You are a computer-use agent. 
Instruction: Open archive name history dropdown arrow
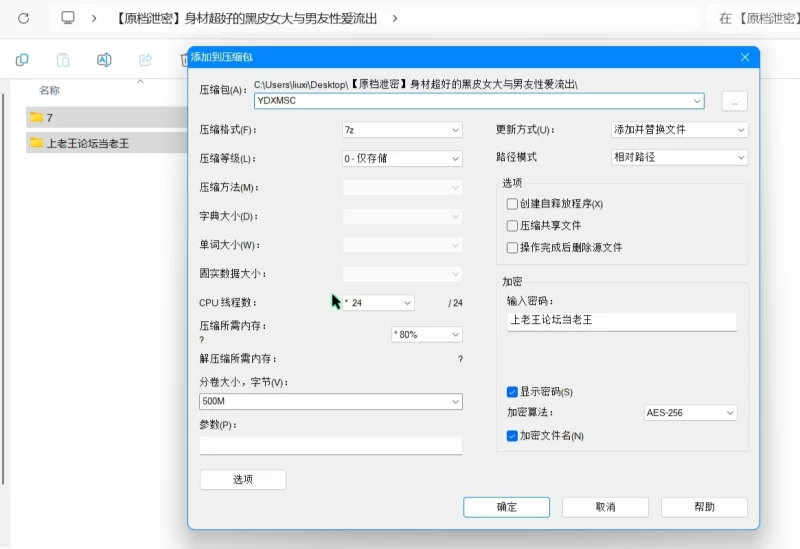697,101
